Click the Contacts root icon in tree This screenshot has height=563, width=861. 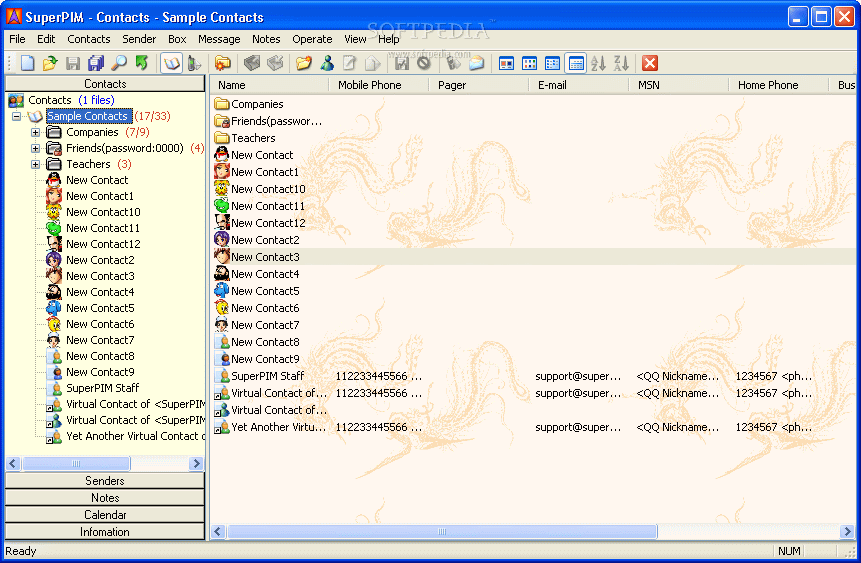[x=16, y=100]
